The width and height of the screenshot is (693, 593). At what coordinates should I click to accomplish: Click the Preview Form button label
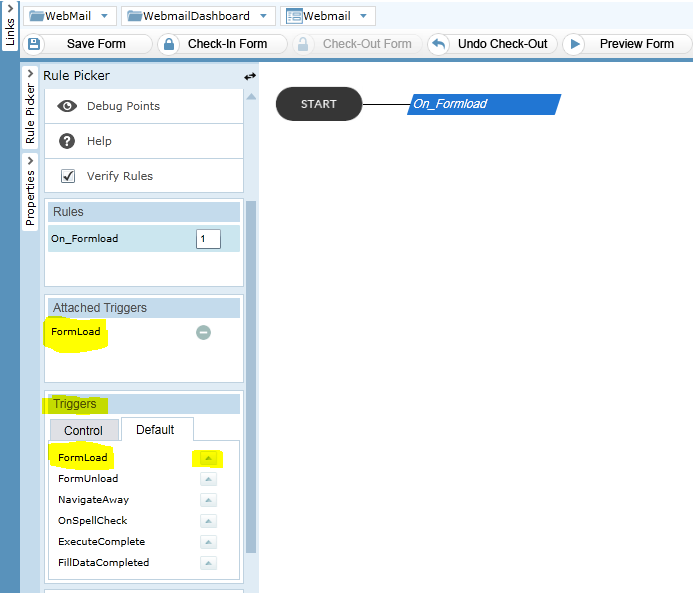point(636,44)
